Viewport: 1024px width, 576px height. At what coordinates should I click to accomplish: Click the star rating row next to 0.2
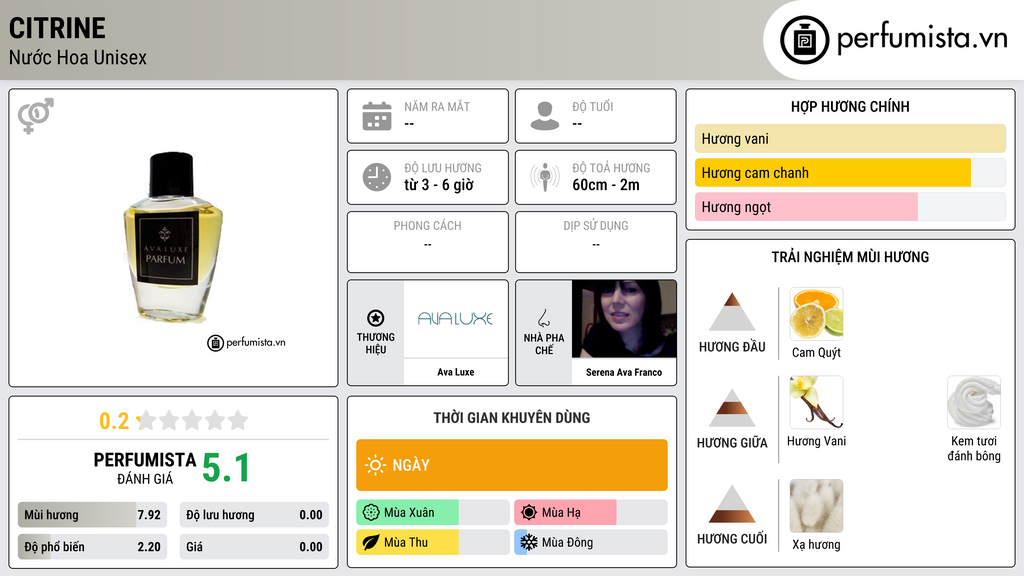click(x=192, y=420)
